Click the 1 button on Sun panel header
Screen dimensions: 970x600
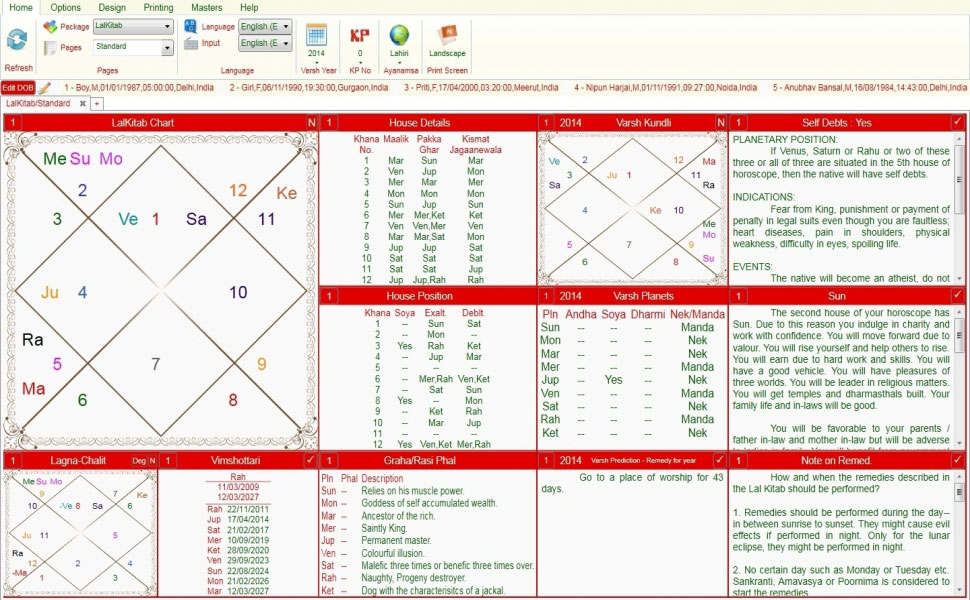pos(738,296)
